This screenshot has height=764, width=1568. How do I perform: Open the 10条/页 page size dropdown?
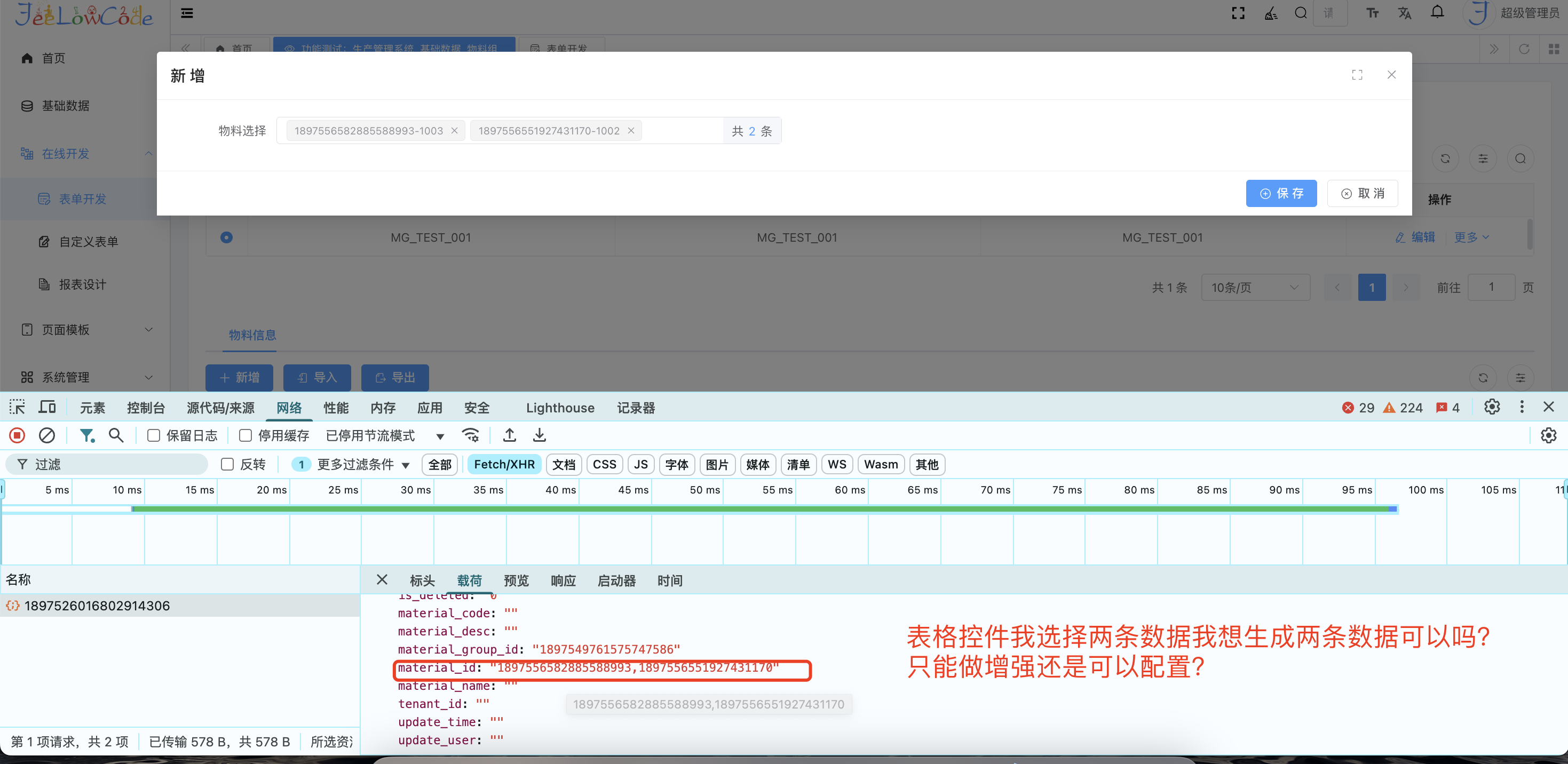[x=1255, y=288]
